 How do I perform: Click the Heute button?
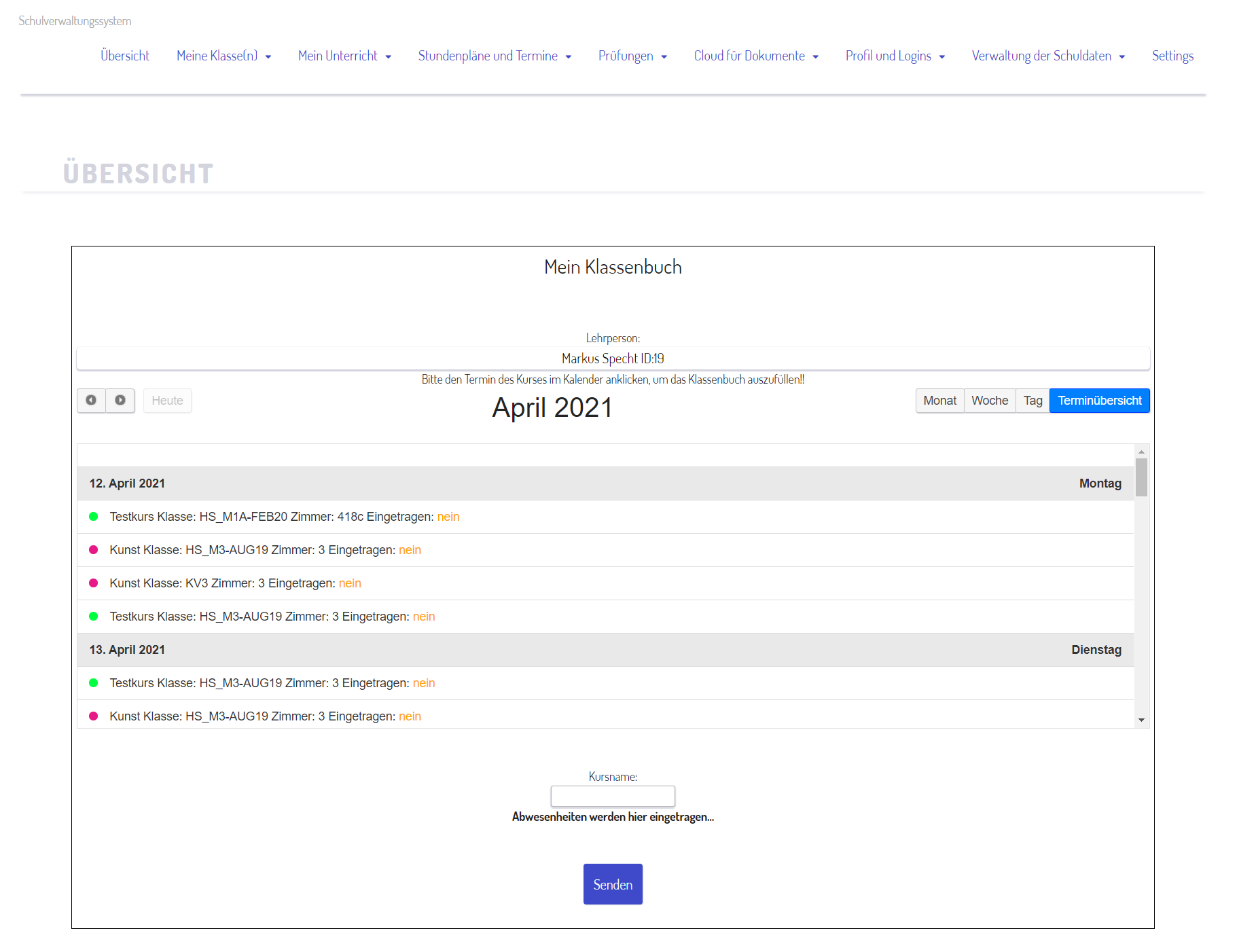click(167, 401)
